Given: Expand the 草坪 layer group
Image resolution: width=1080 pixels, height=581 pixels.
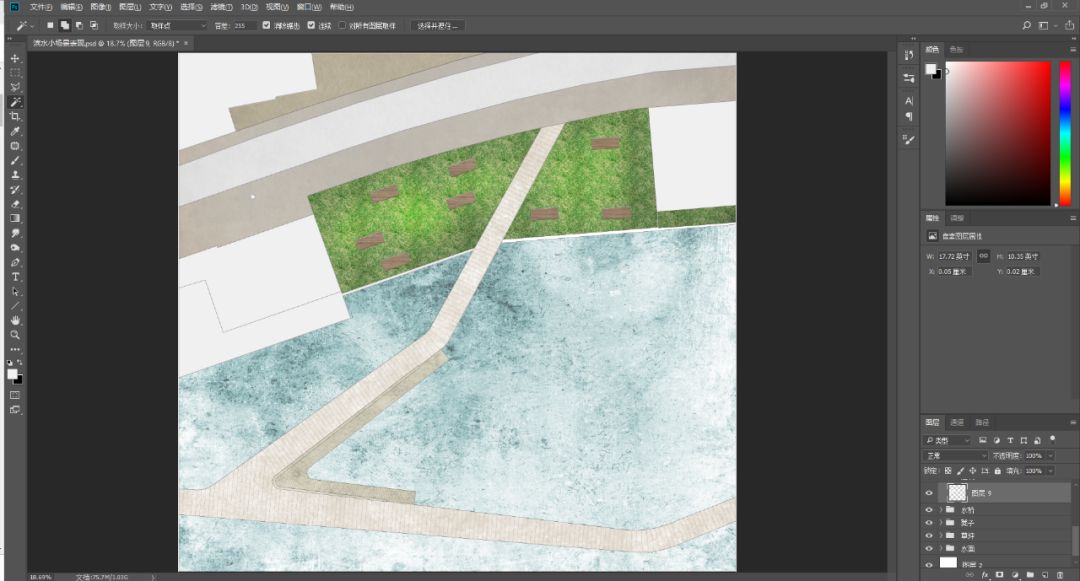Looking at the screenshot, I should tap(941, 536).
